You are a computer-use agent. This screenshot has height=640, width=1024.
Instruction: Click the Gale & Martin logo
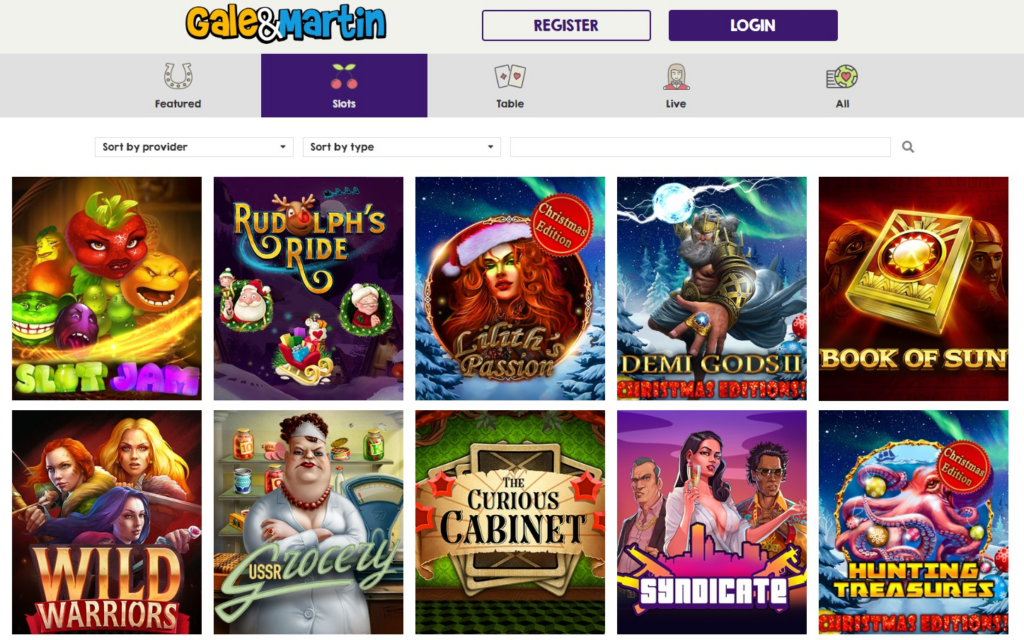point(286,24)
